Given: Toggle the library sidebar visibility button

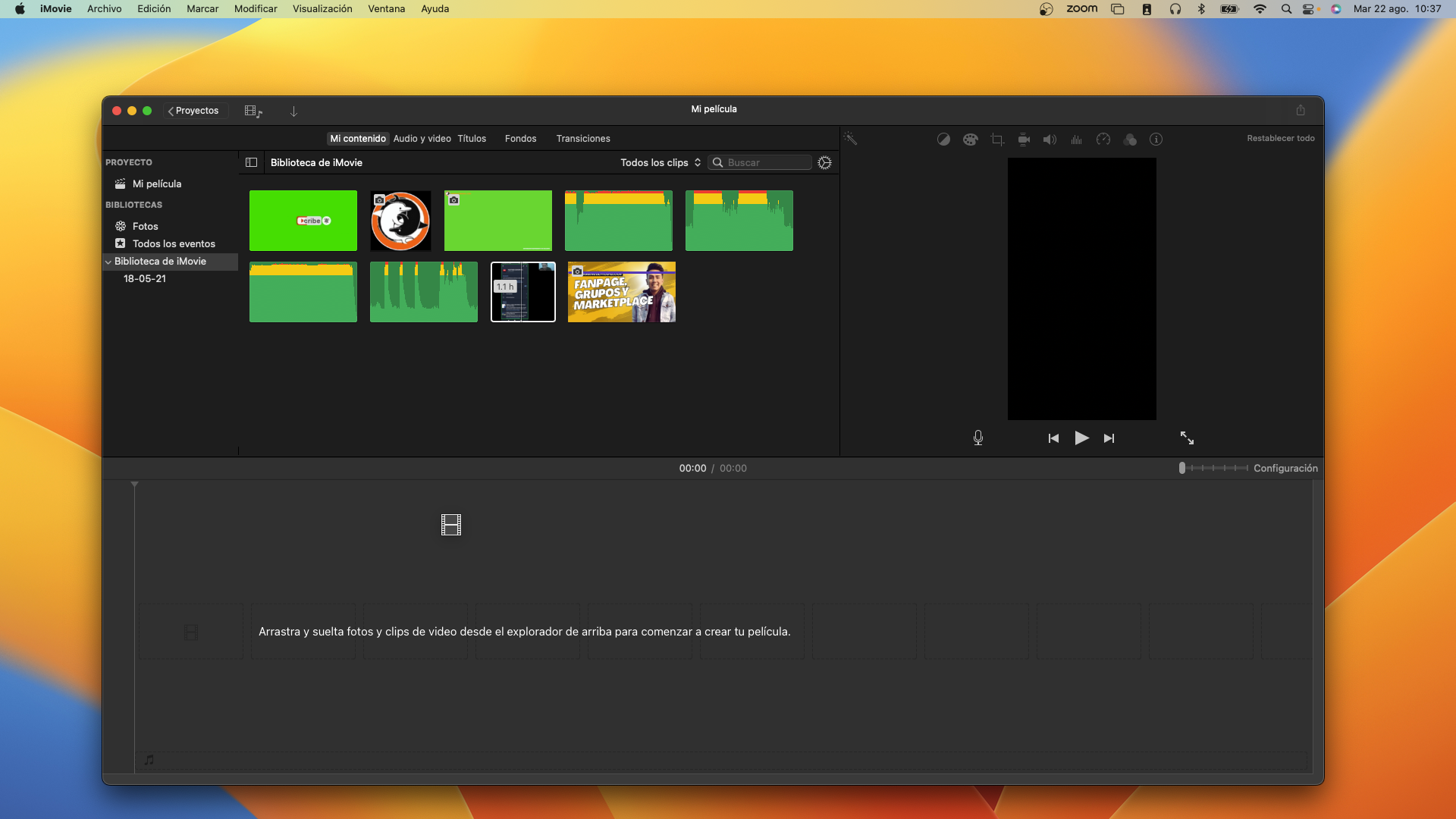Looking at the screenshot, I should (x=251, y=162).
